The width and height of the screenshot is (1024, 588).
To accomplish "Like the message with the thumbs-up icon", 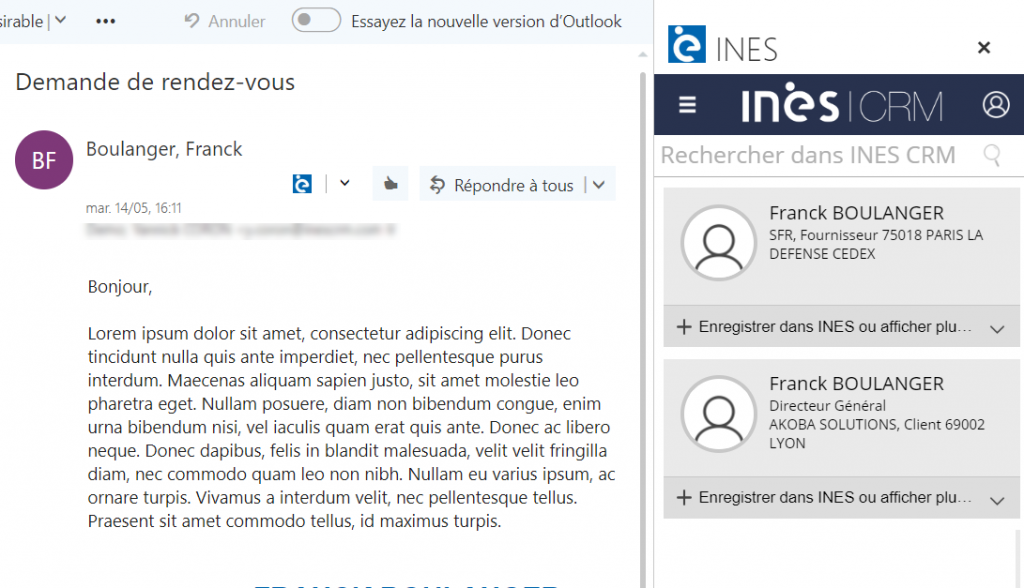I will coord(389,183).
